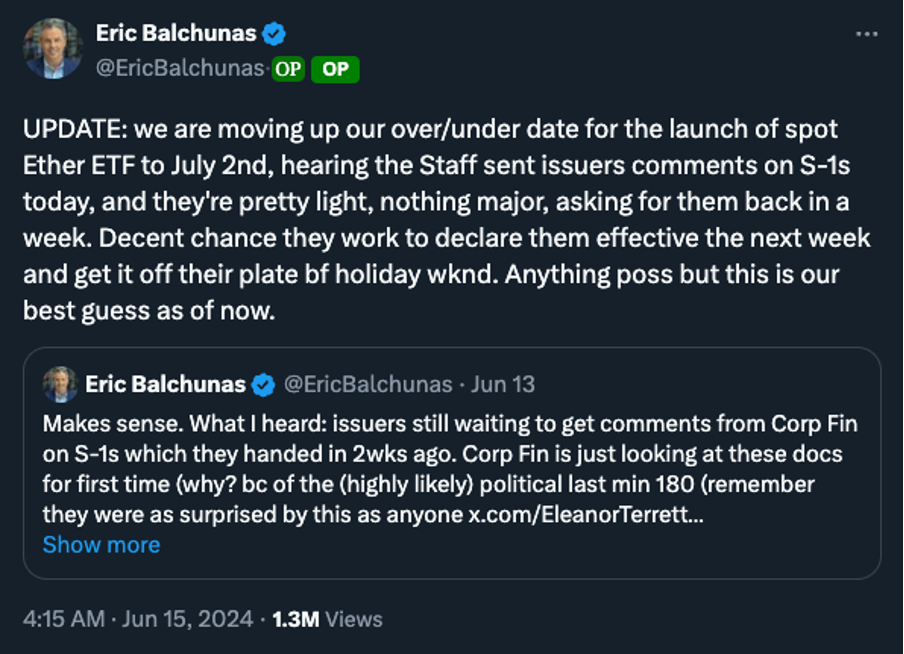Expand the quoted post with Show more

[101, 545]
